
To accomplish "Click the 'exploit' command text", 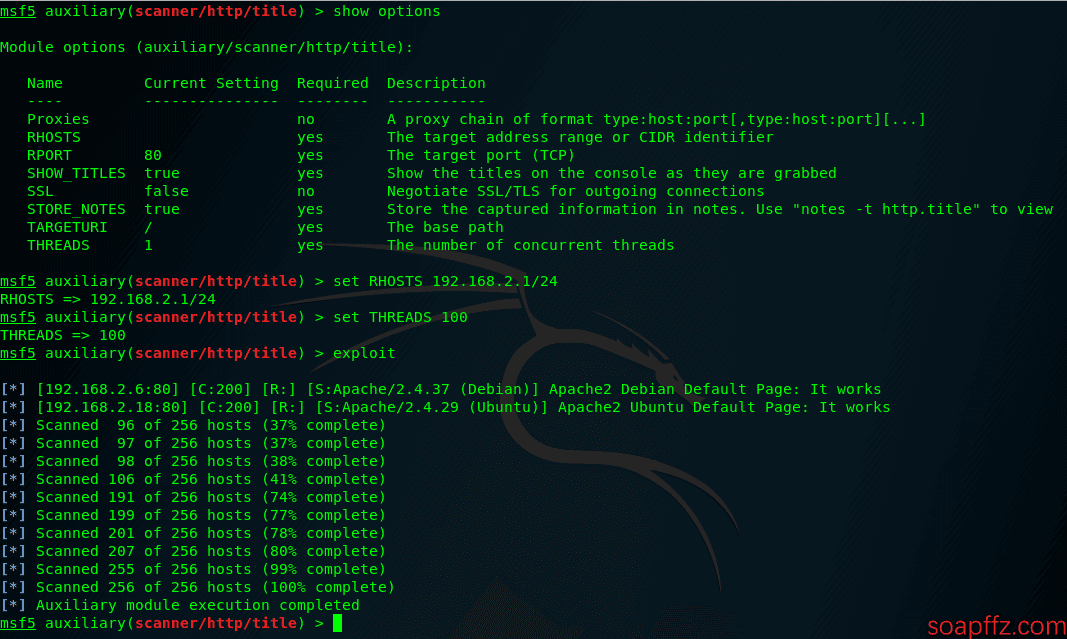I will [x=364, y=353].
